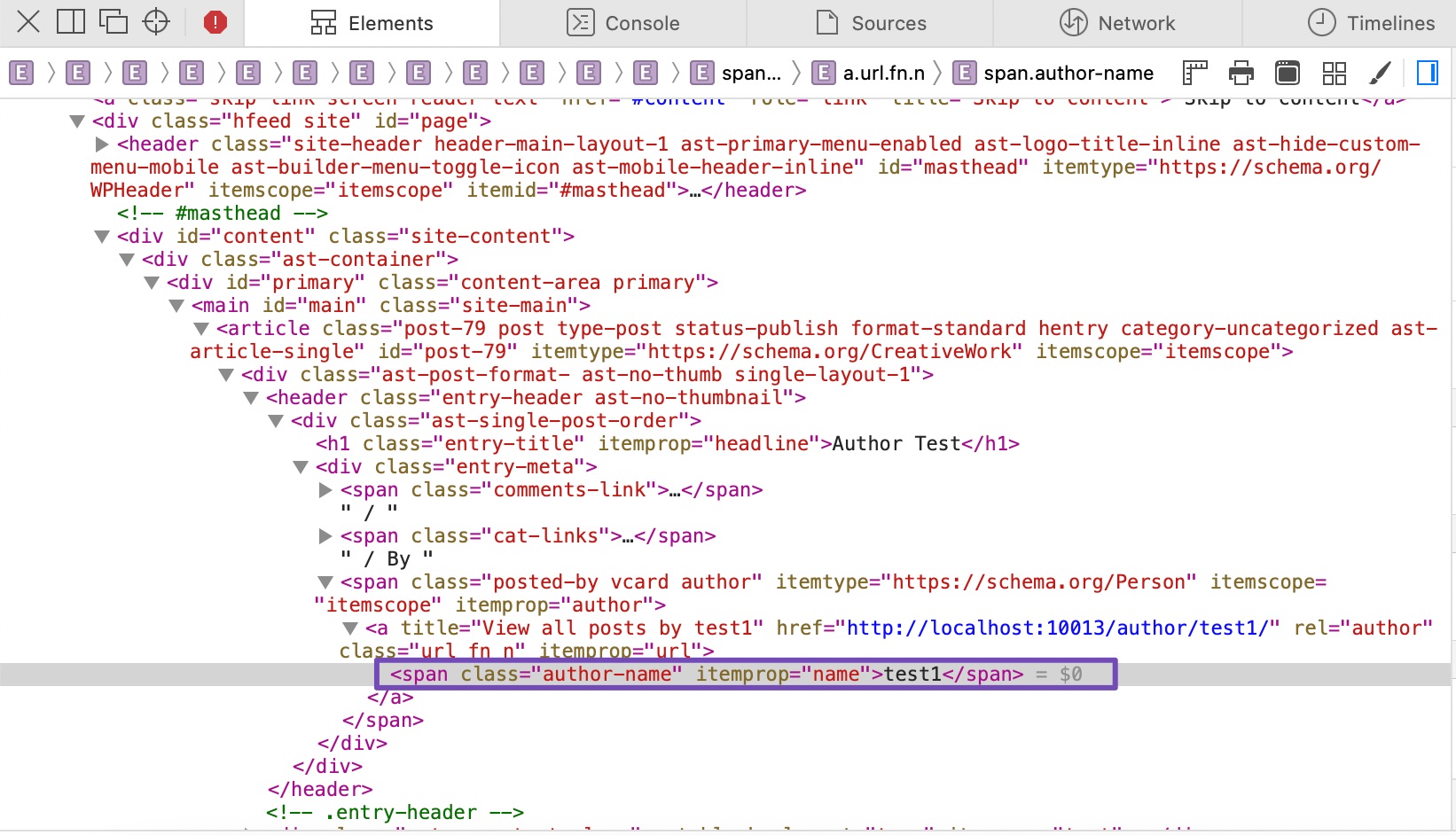Click the rulers icon in the toolbar
The height and width of the screenshot is (835, 1456).
pyautogui.click(x=1195, y=73)
